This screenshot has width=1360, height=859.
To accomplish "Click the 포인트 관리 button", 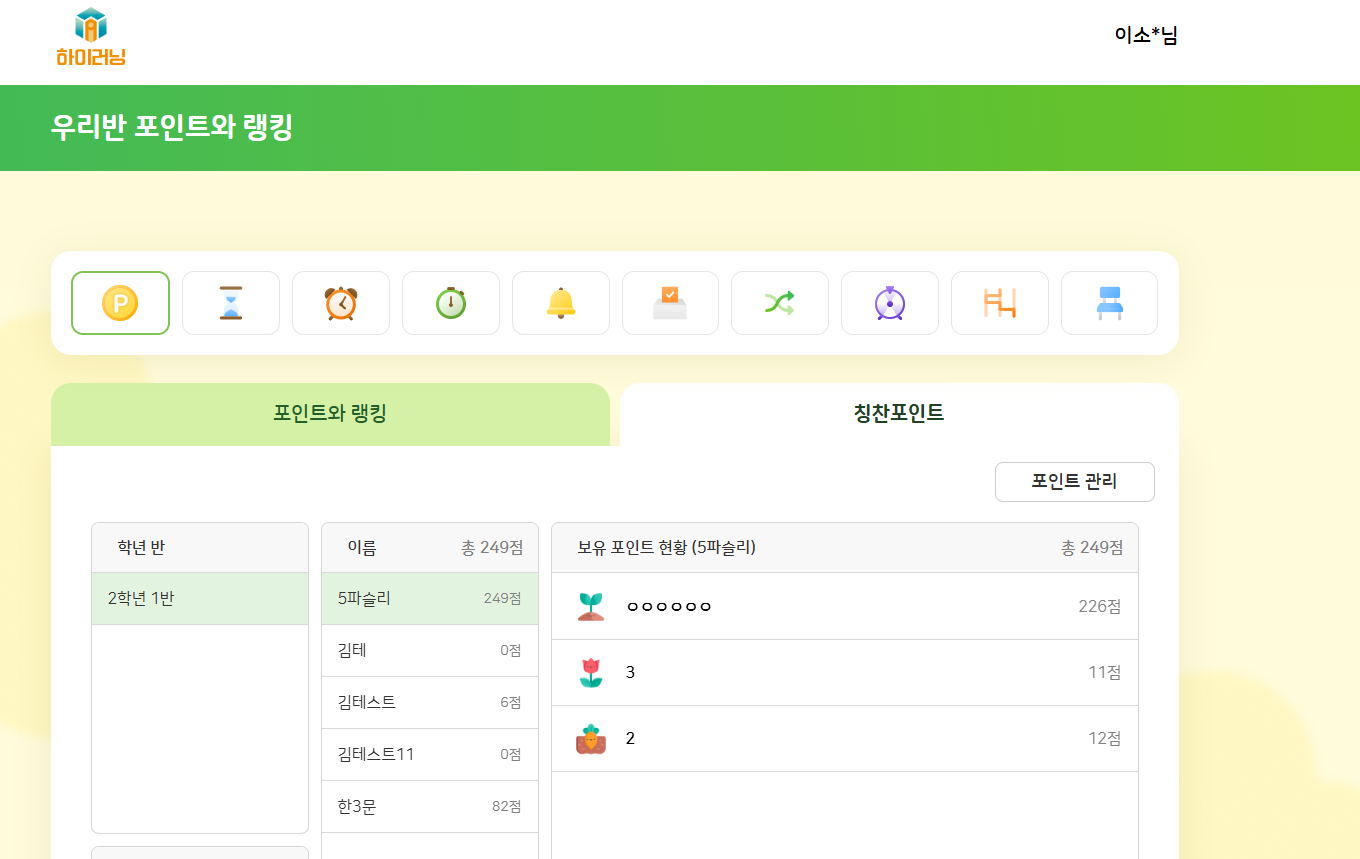I will pos(1074,482).
